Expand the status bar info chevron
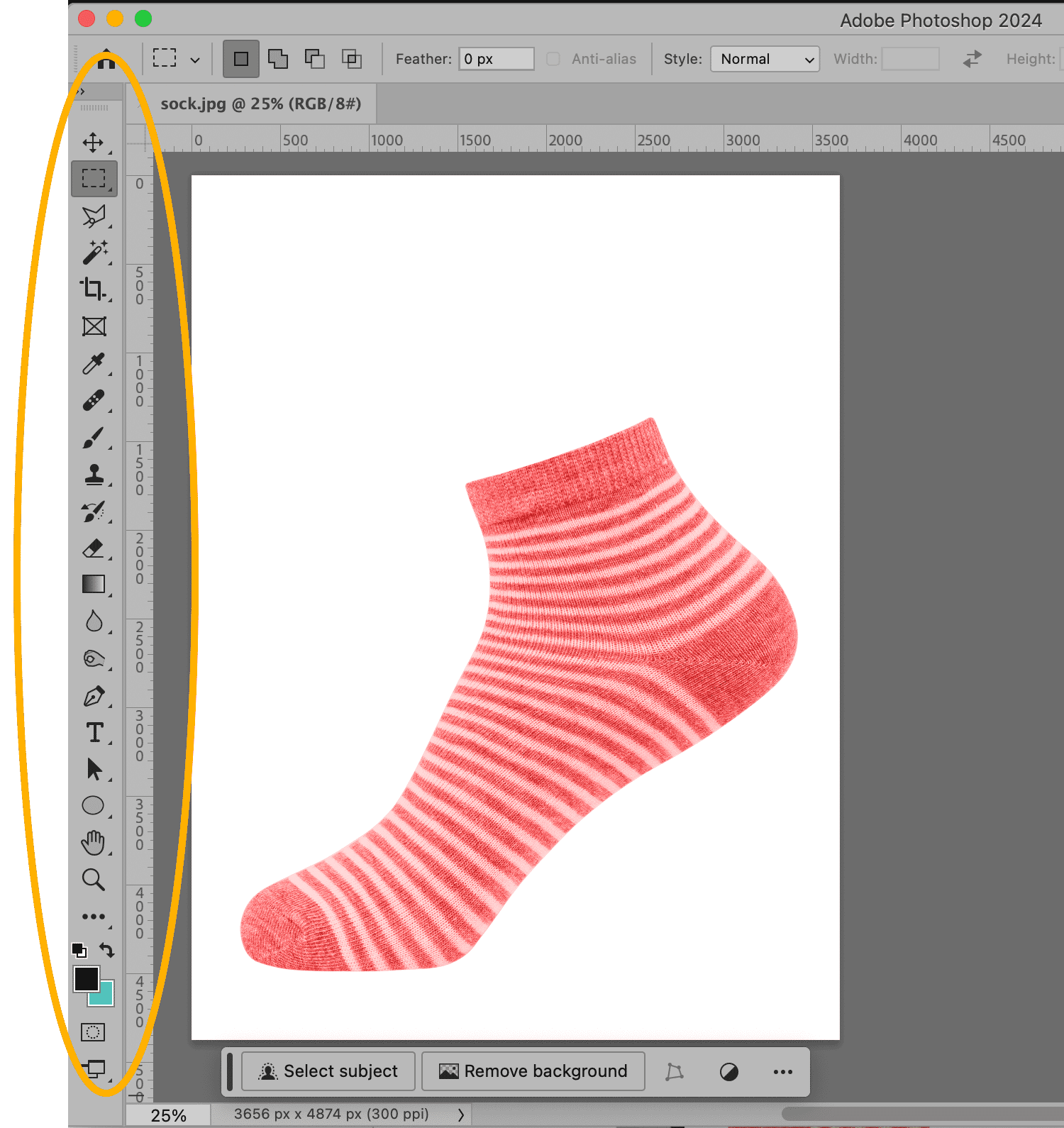The width and height of the screenshot is (1064, 1128). click(x=460, y=1115)
